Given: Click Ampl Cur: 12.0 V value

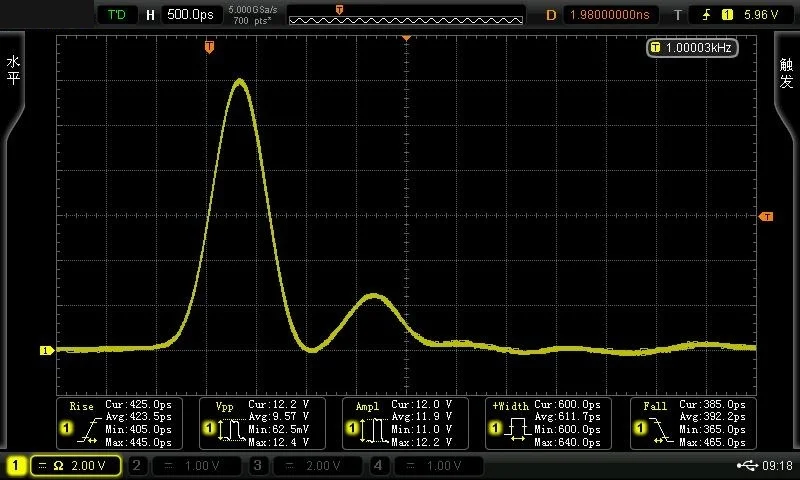Looking at the screenshot, I should coord(421,405).
